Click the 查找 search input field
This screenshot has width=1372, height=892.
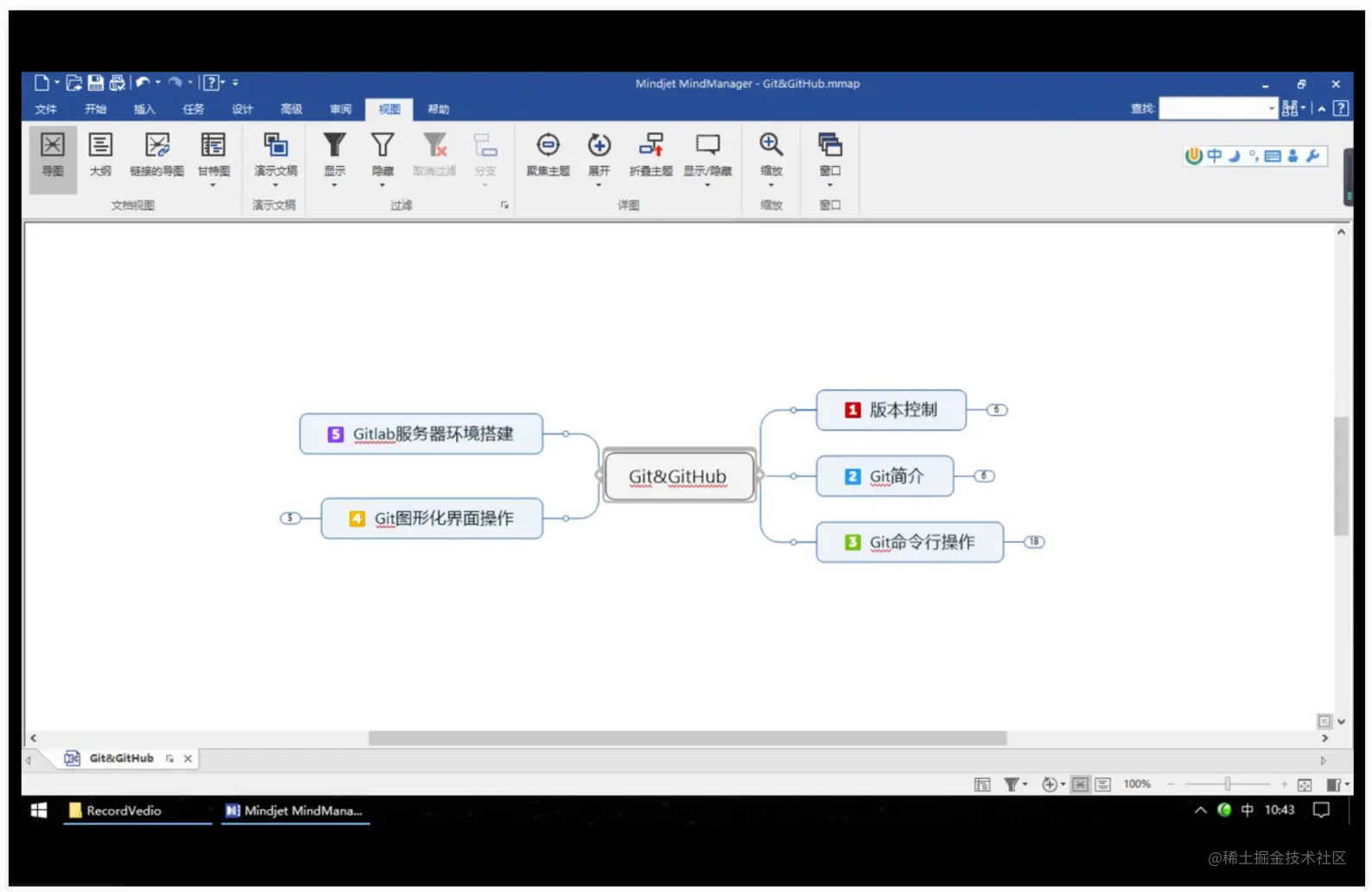(1217, 108)
